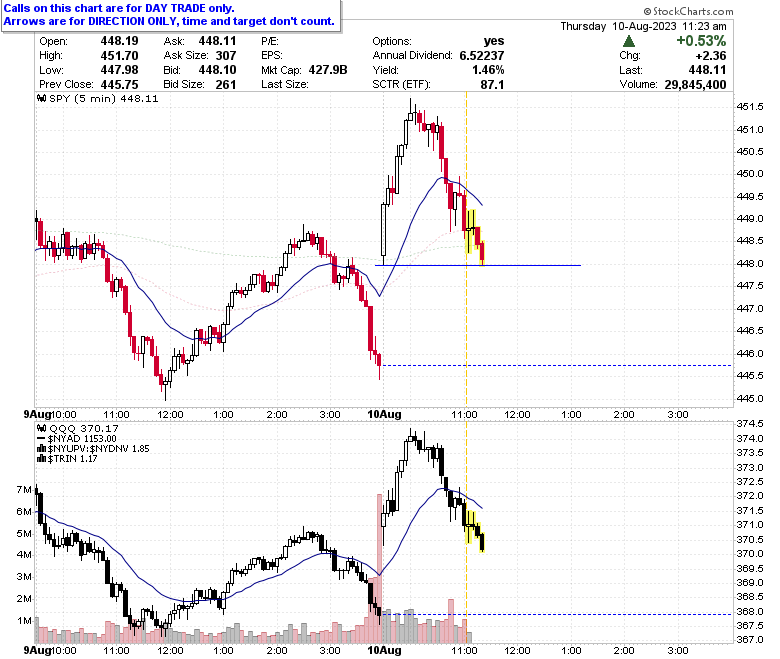Click the SCTR (ETF) value 87.1
Viewport: 780px width, 659px height.
(x=492, y=84)
